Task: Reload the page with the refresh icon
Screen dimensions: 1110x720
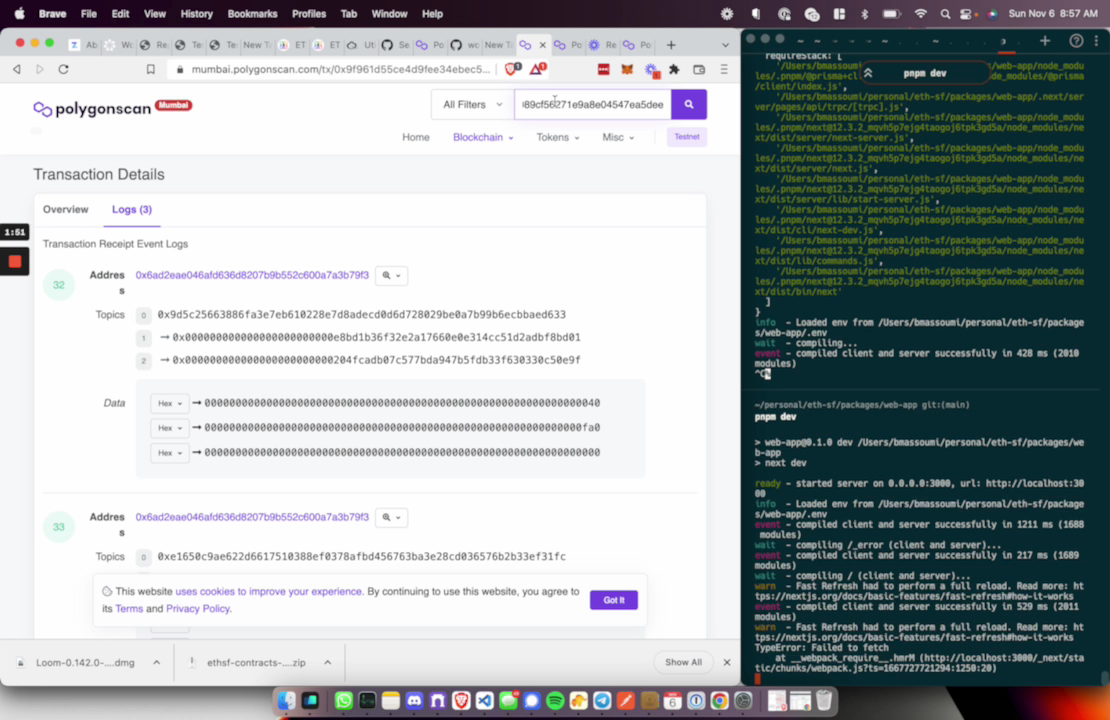Action: (63, 69)
